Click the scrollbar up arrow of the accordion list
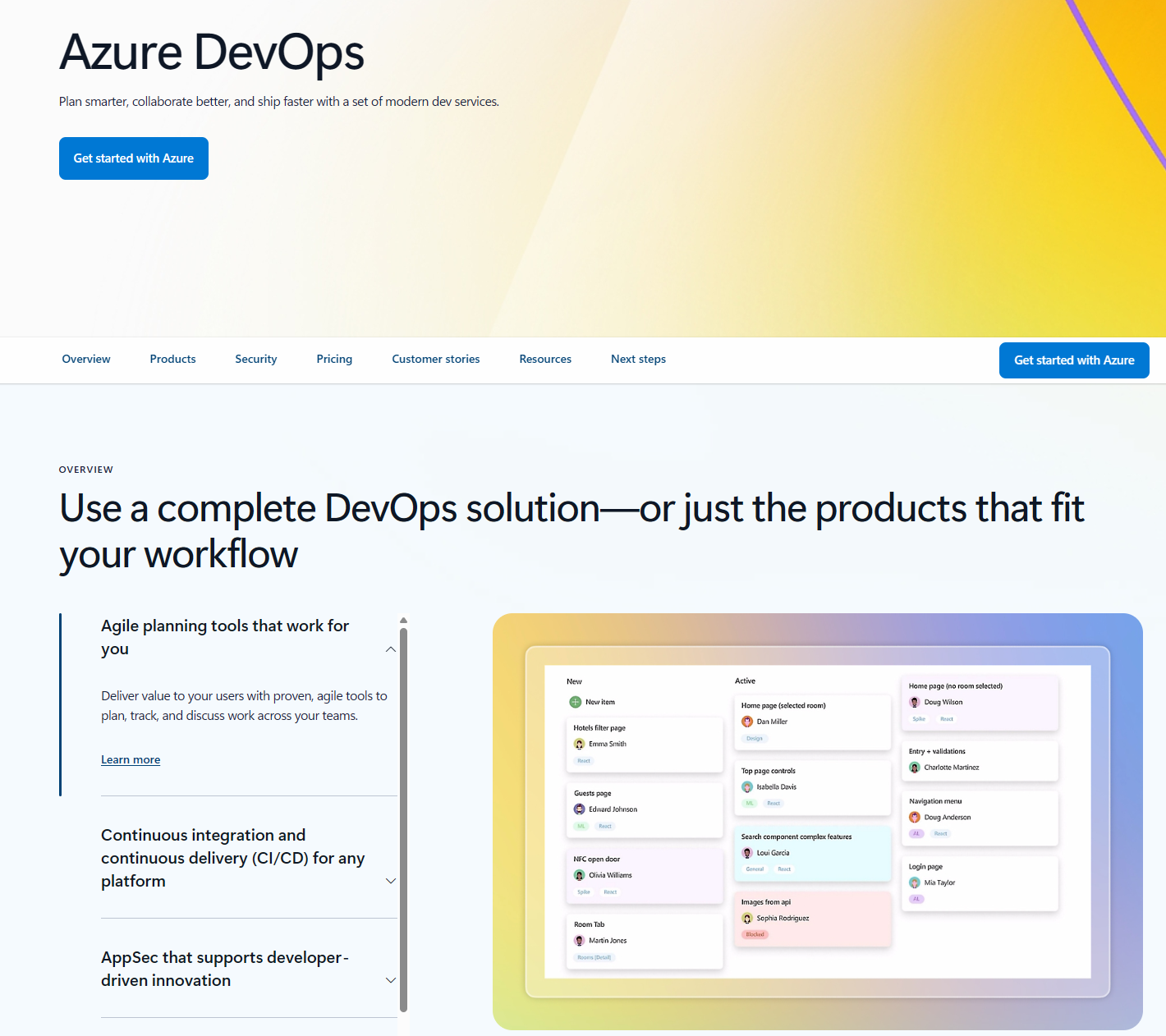The width and height of the screenshot is (1166, 1036). [403, 621]
